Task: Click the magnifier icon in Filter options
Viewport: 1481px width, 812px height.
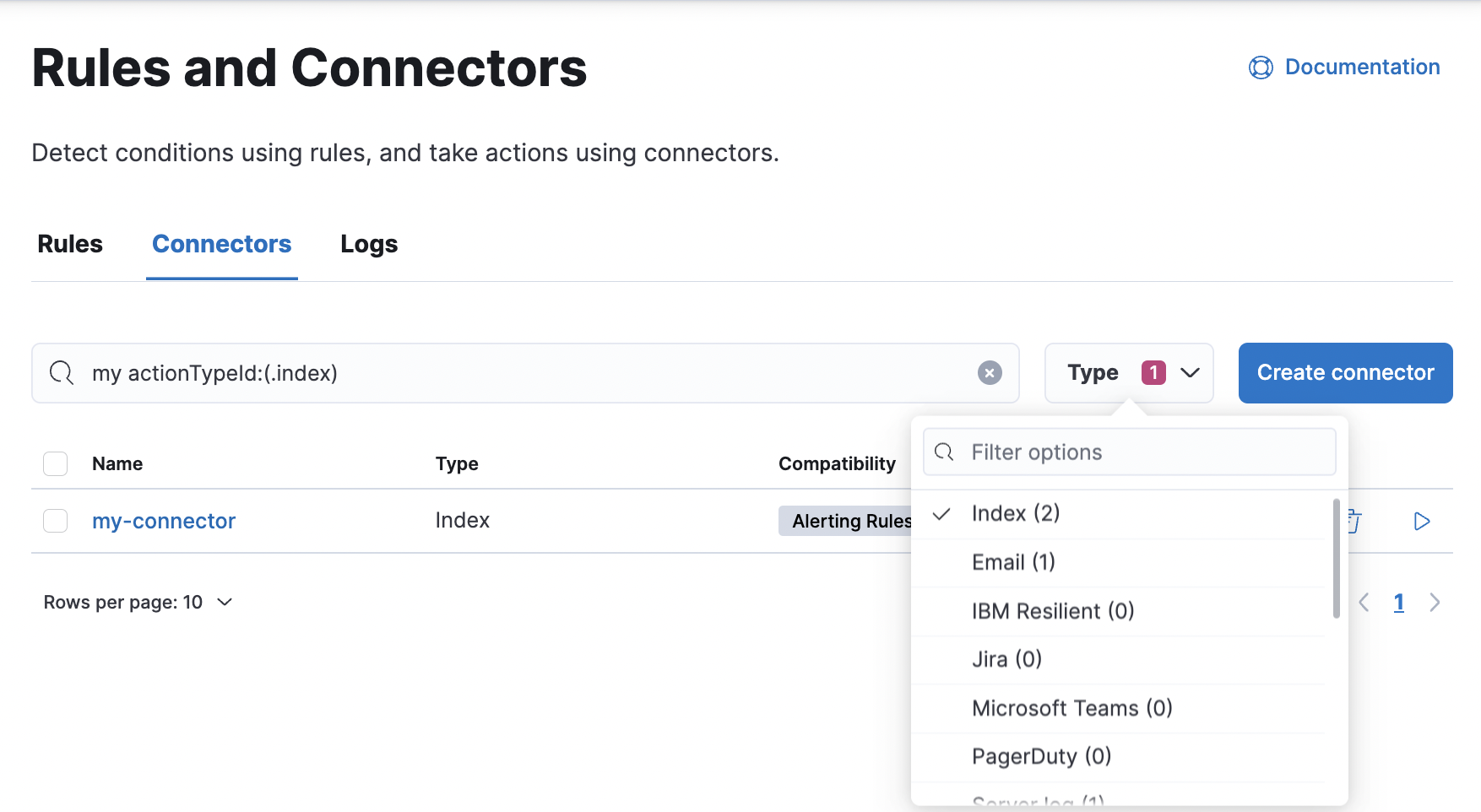Action: [x=943, y=452]
